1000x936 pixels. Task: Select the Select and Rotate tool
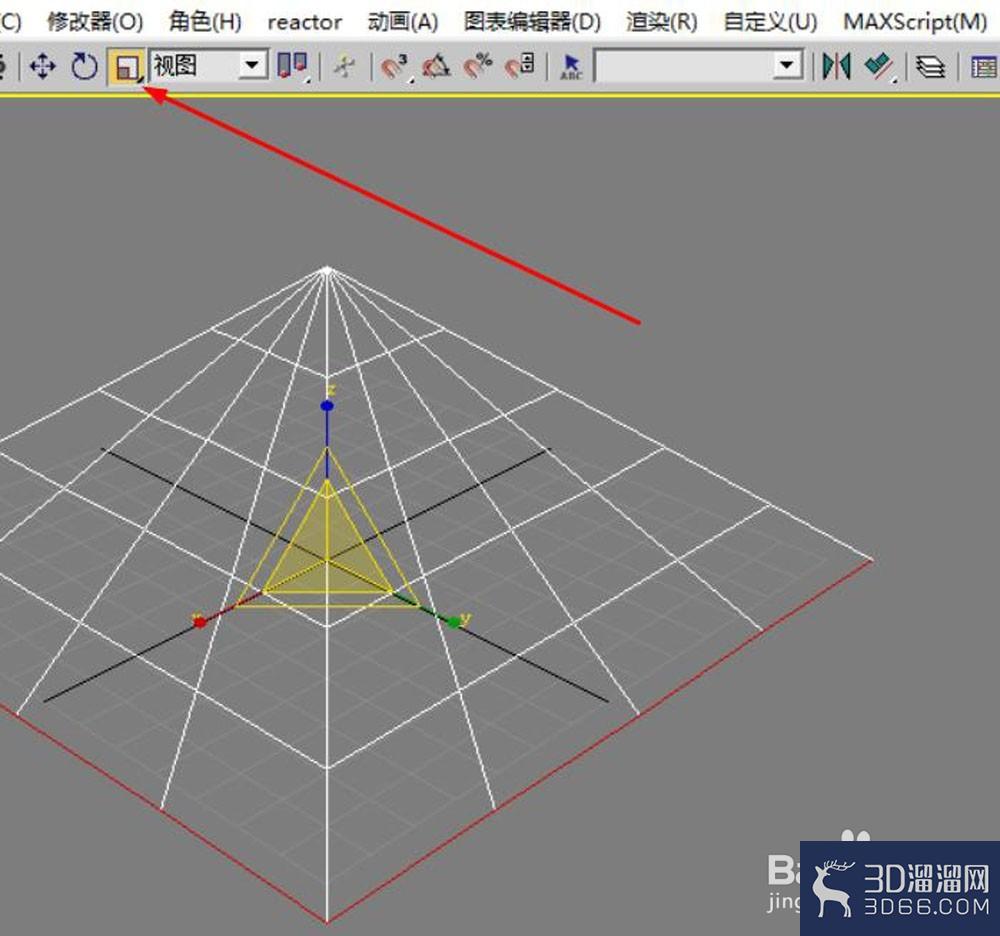[x=84, y=66]
